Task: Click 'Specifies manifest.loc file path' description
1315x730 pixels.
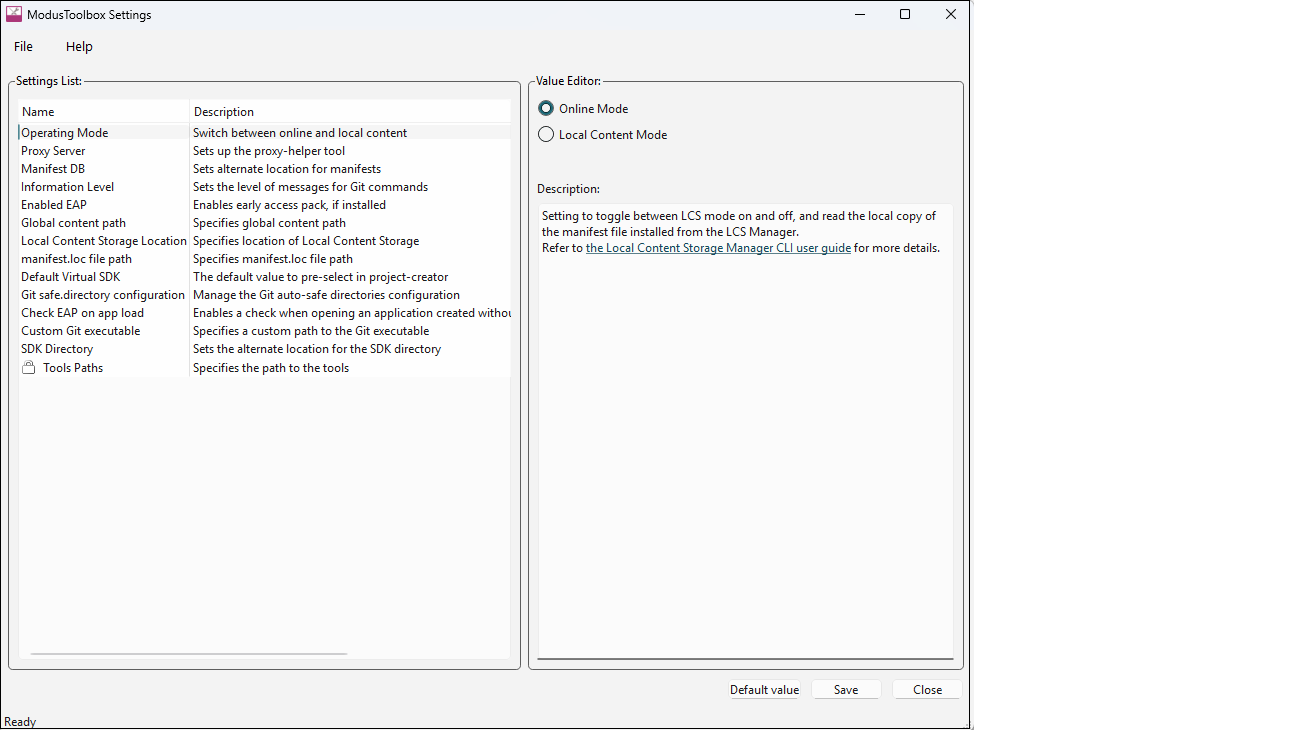Action: 273,259
